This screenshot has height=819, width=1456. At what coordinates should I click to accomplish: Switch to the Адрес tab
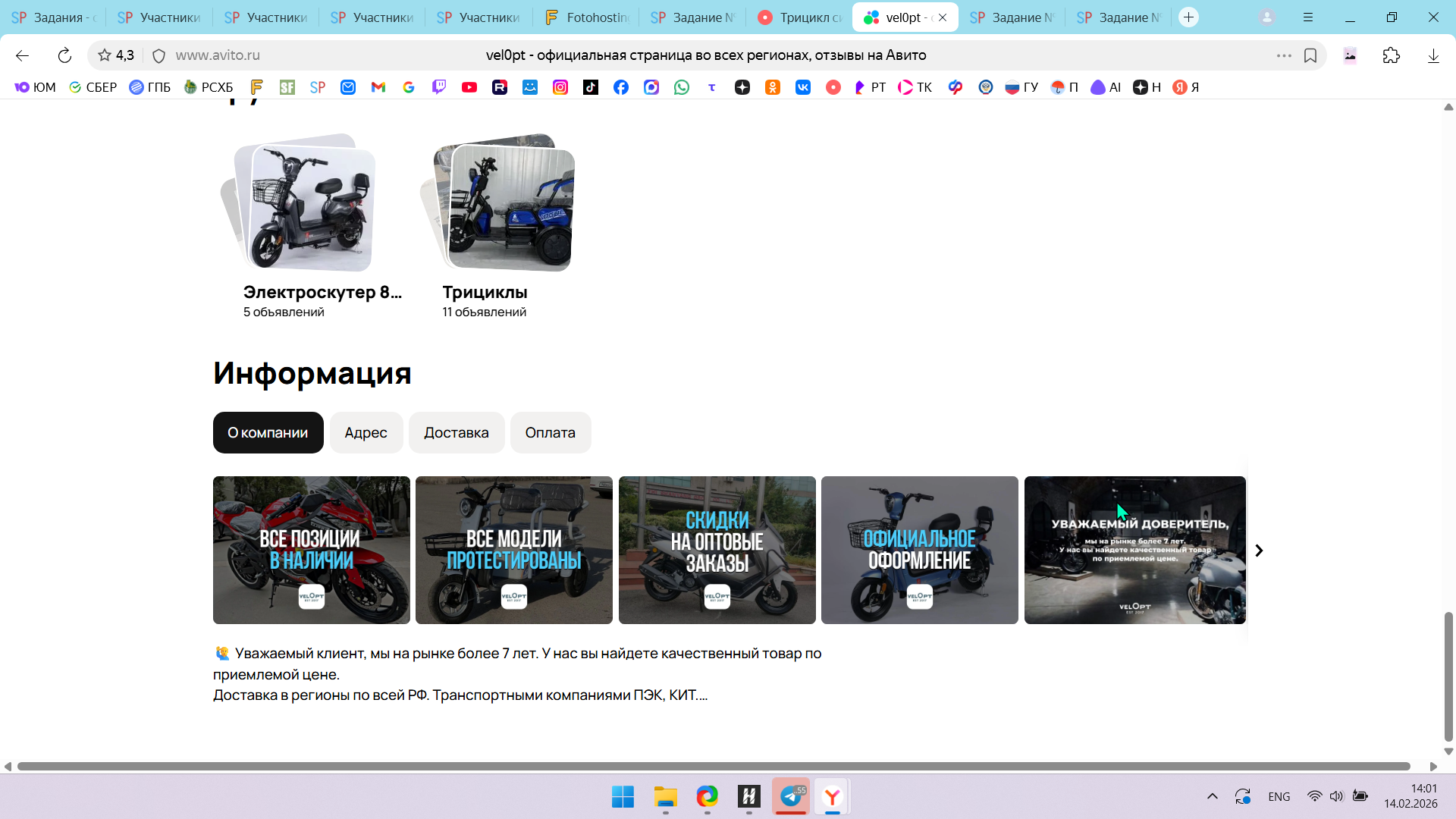coord(366,432)
